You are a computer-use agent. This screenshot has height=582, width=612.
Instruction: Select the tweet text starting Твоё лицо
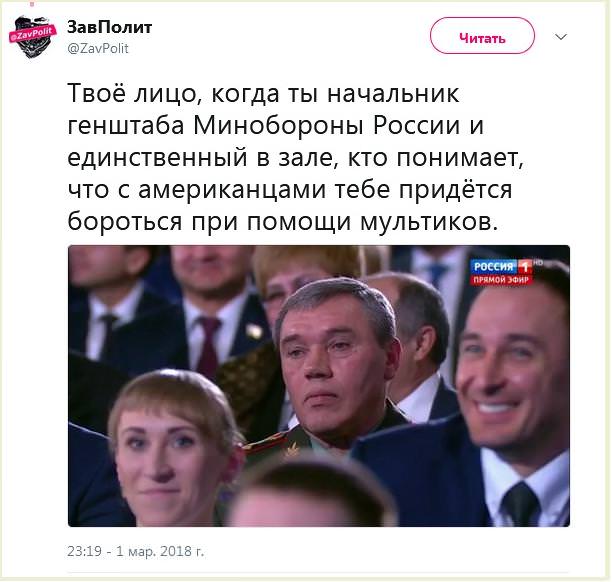coord(295,157)
